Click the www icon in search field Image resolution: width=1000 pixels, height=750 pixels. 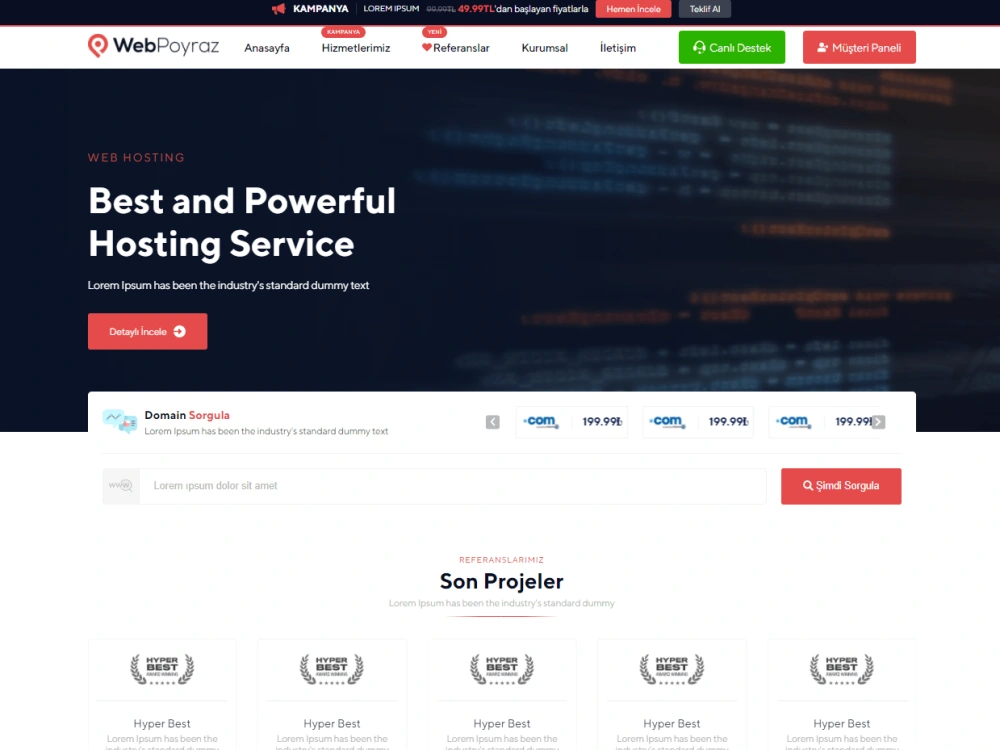click(121, 486)
